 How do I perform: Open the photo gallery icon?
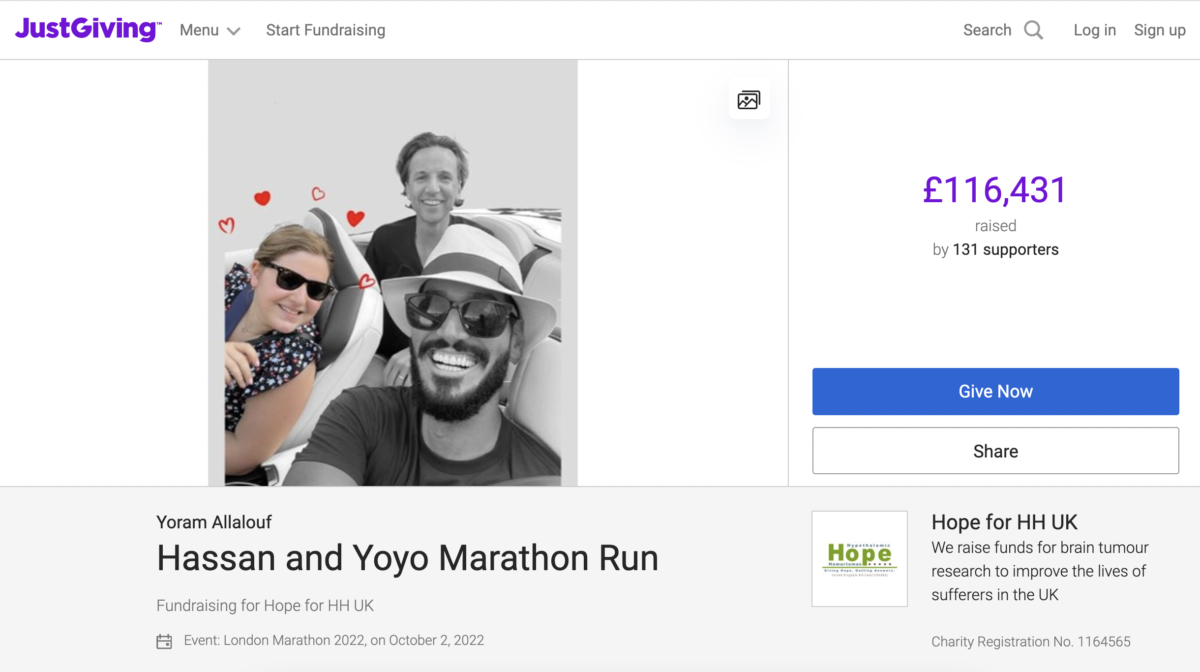748,100
